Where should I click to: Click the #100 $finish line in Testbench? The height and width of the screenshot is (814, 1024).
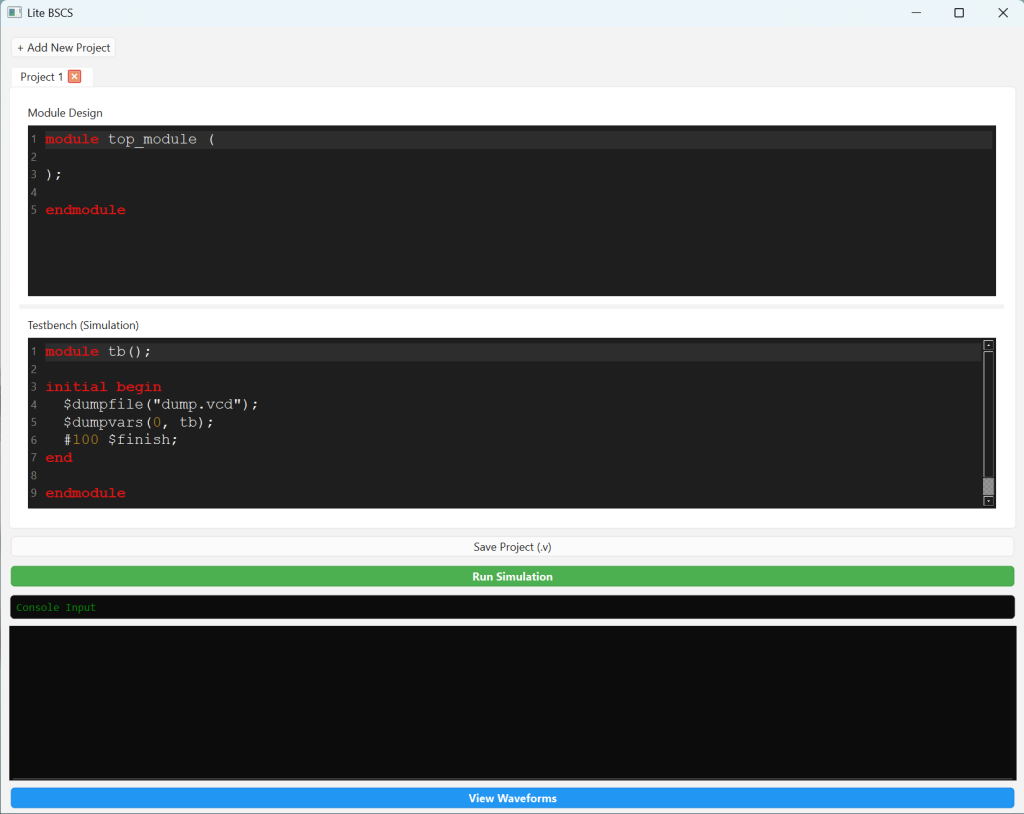pyautogui.click(x=120, y=440)
